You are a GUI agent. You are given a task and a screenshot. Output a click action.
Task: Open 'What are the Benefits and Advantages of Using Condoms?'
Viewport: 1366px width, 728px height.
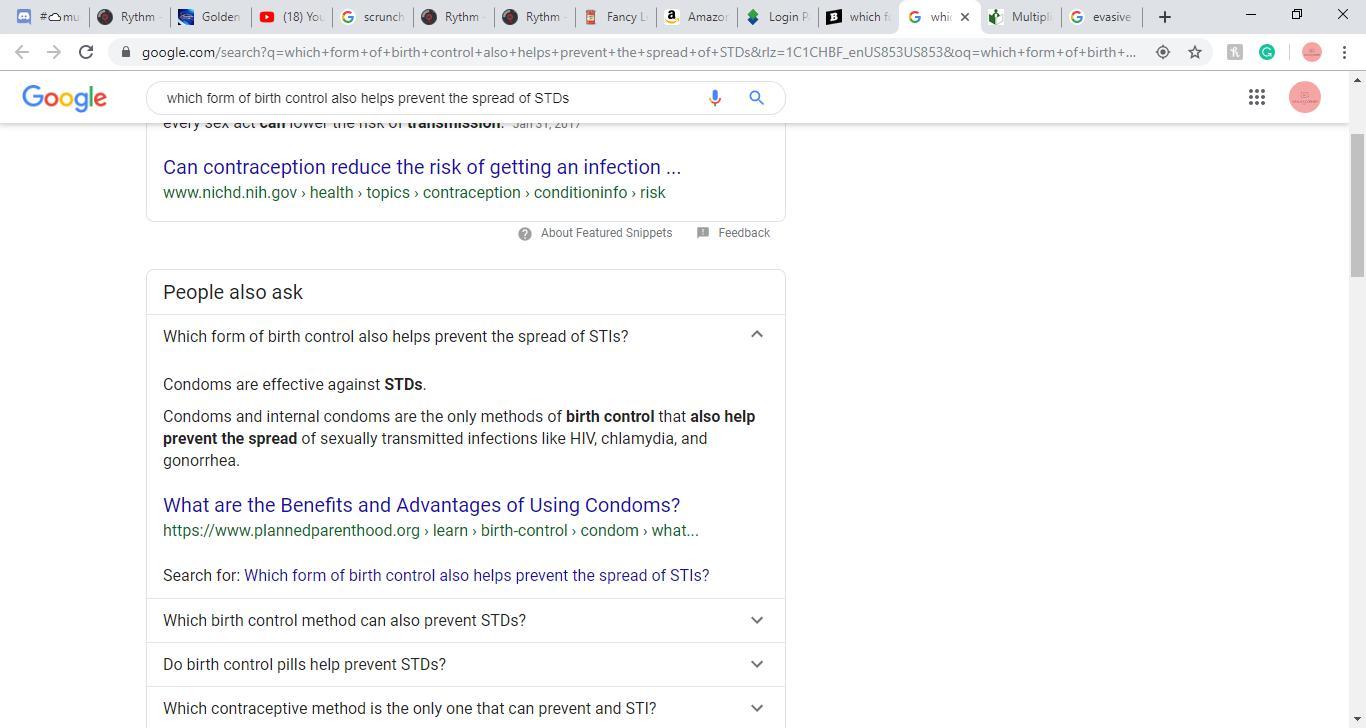coord(421,505)
